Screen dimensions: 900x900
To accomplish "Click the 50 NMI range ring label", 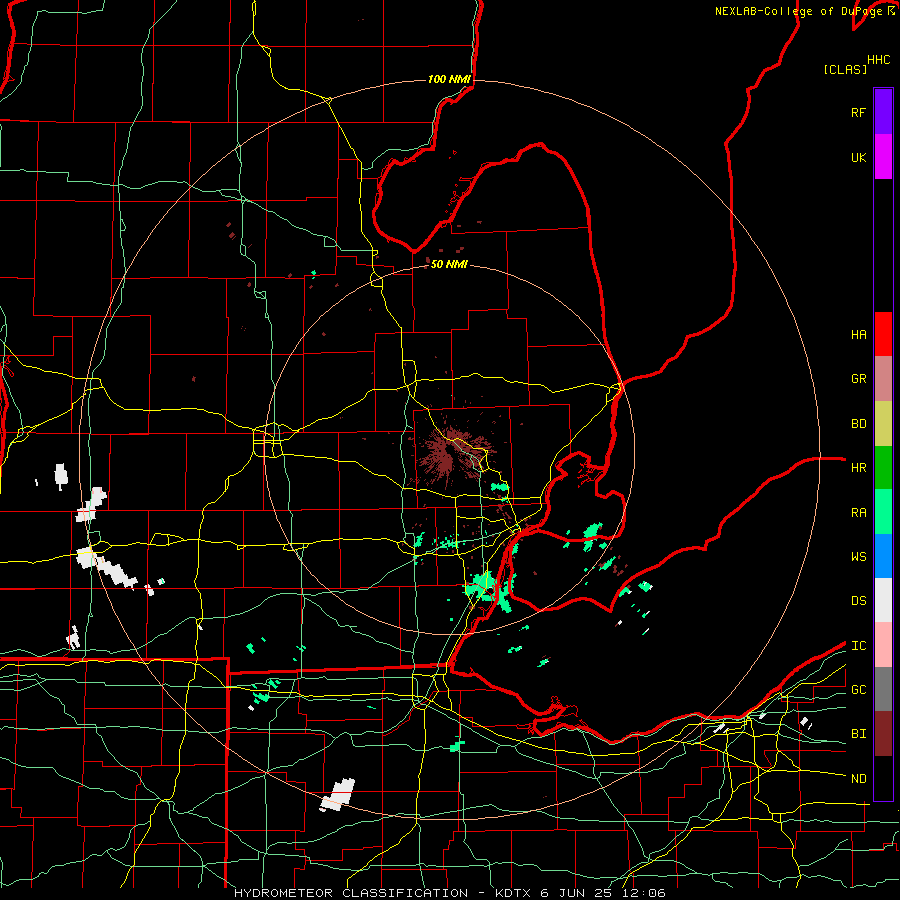I will (449, 264).
